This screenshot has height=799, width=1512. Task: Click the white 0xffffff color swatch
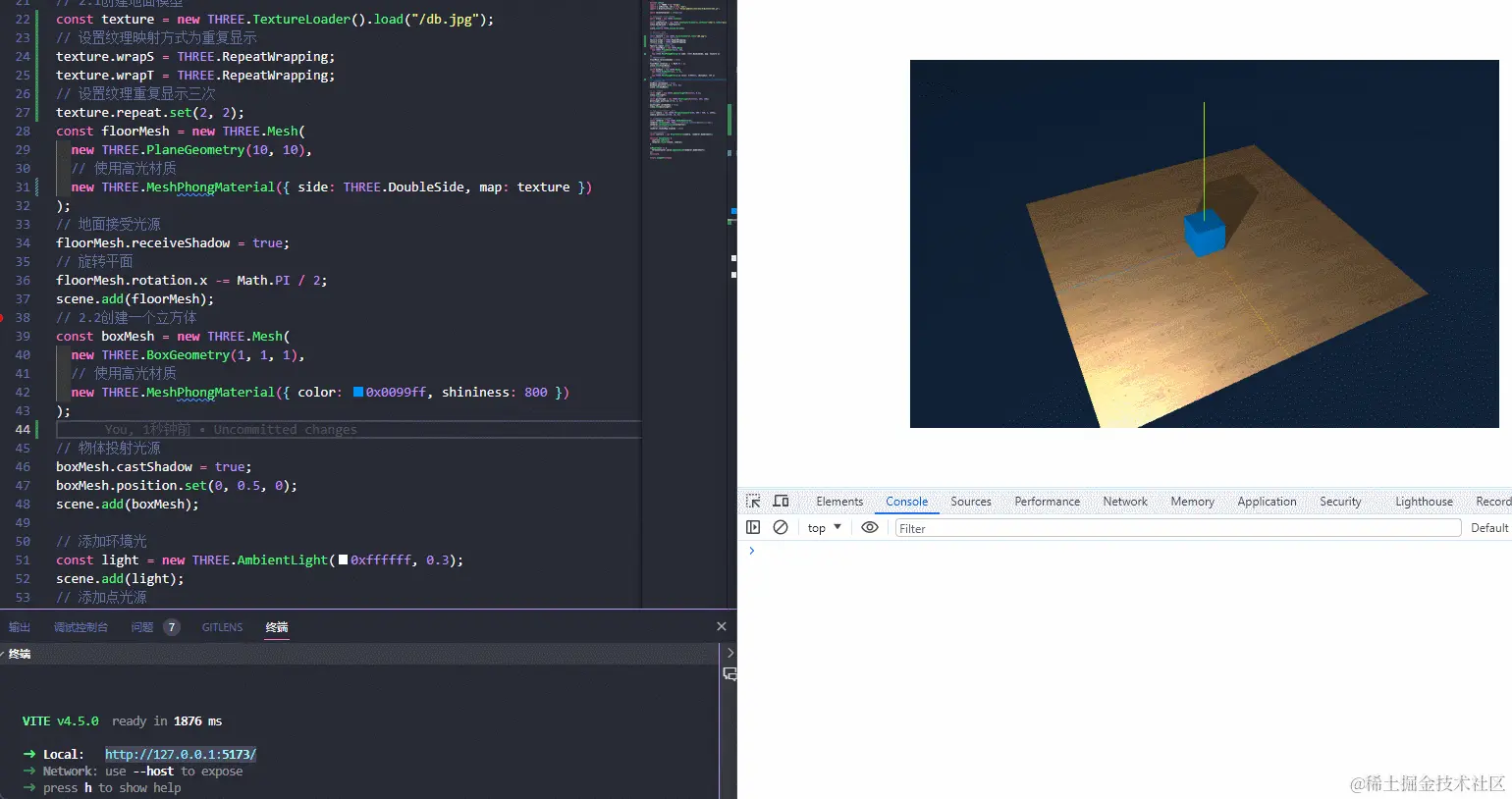click(x=343, y=560)
